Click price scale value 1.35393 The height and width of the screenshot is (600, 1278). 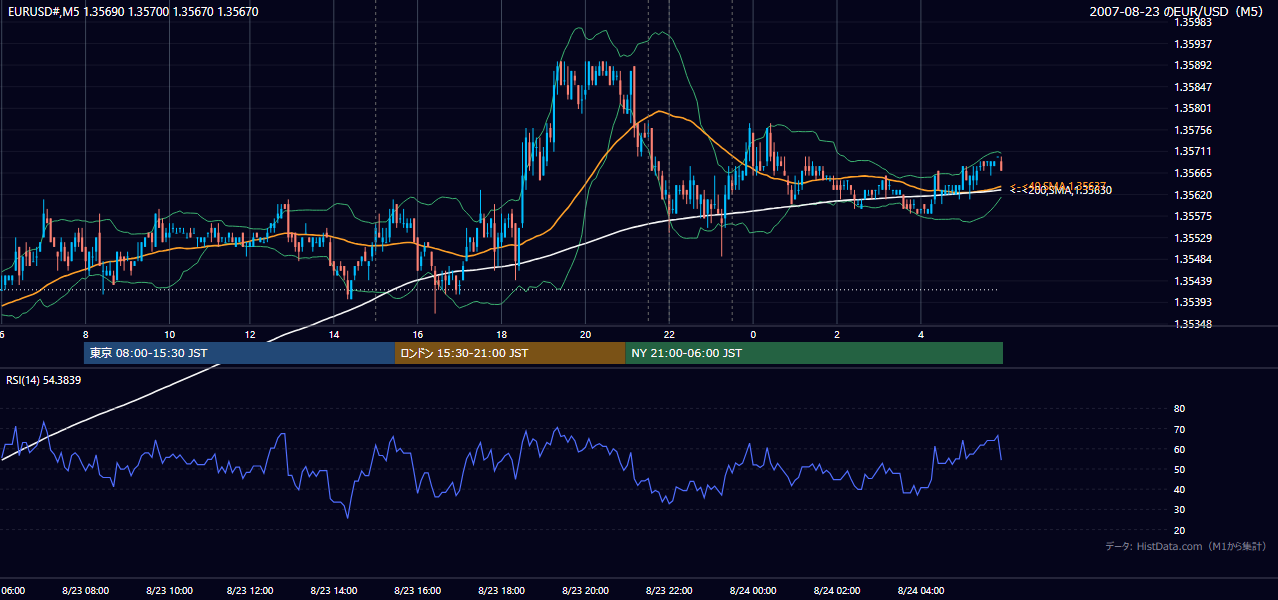tap(1193, 302)
